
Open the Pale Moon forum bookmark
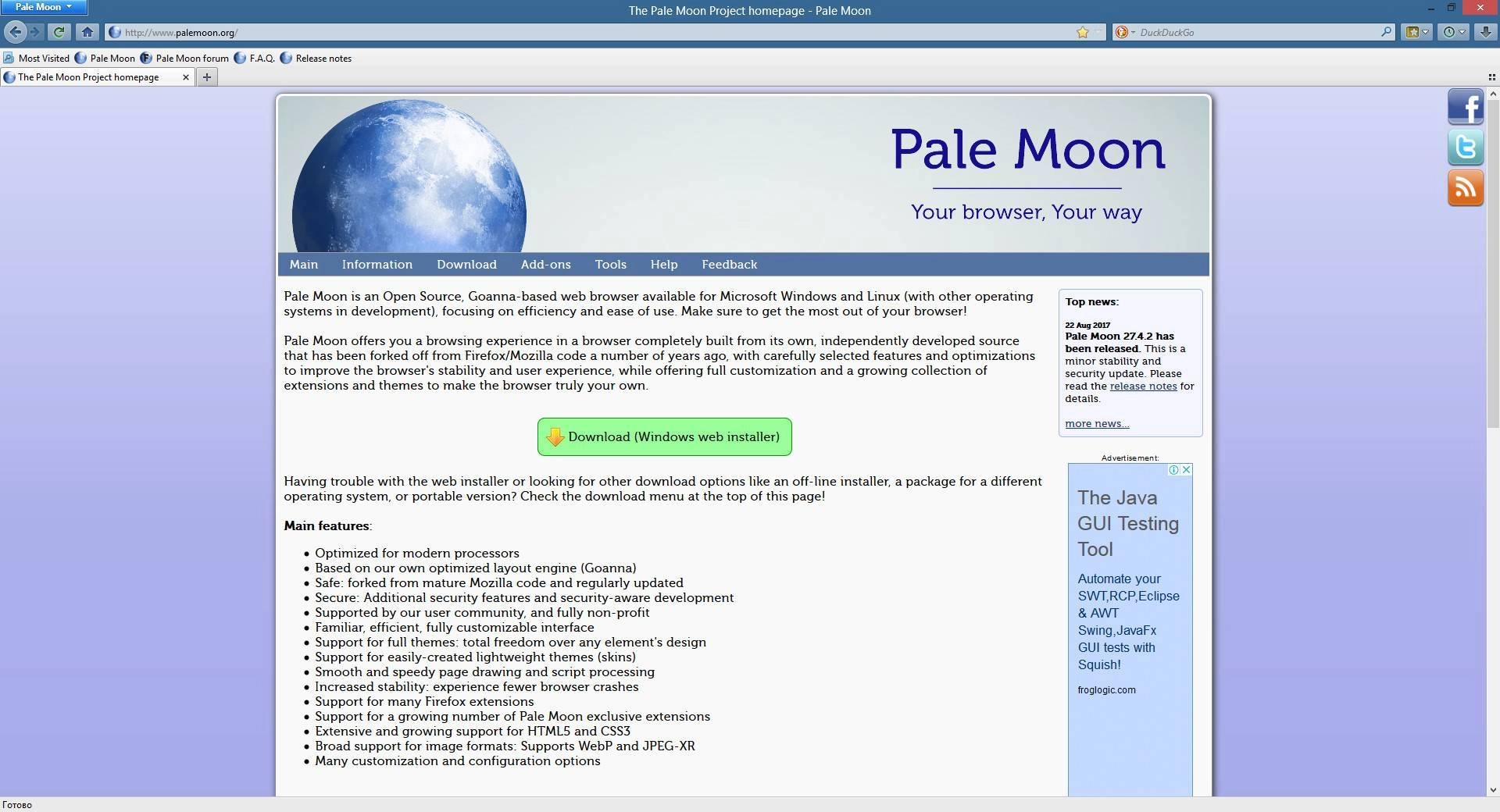(x=184, y=58)
